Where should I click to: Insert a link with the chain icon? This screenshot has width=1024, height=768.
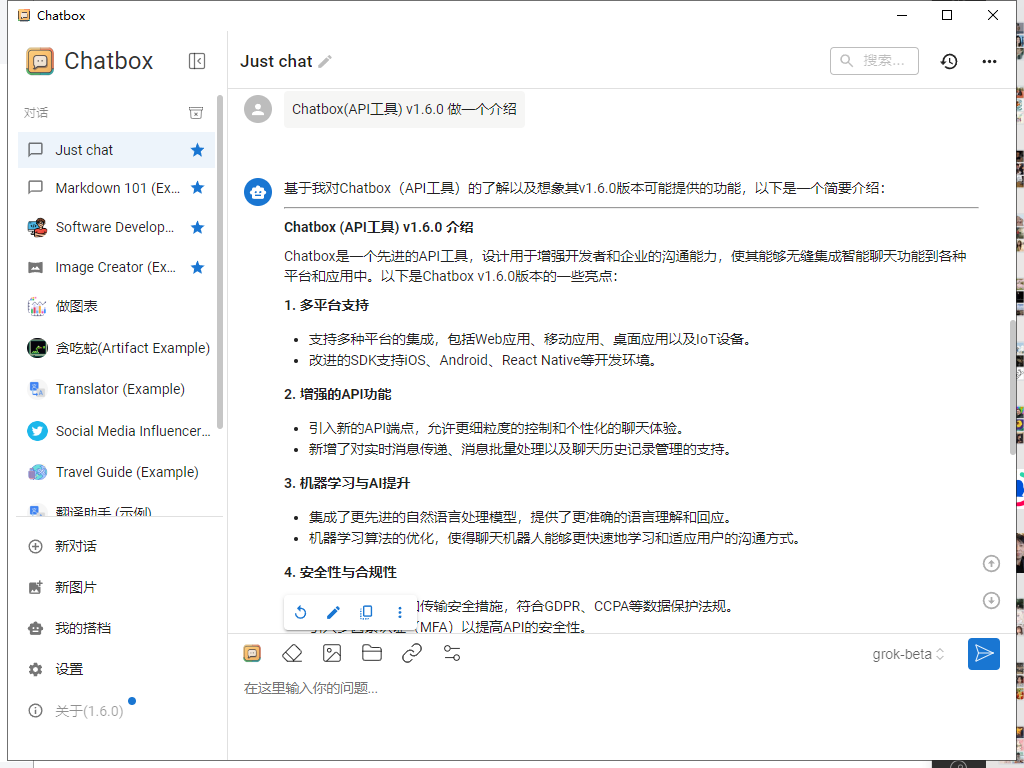click(412, 653)
